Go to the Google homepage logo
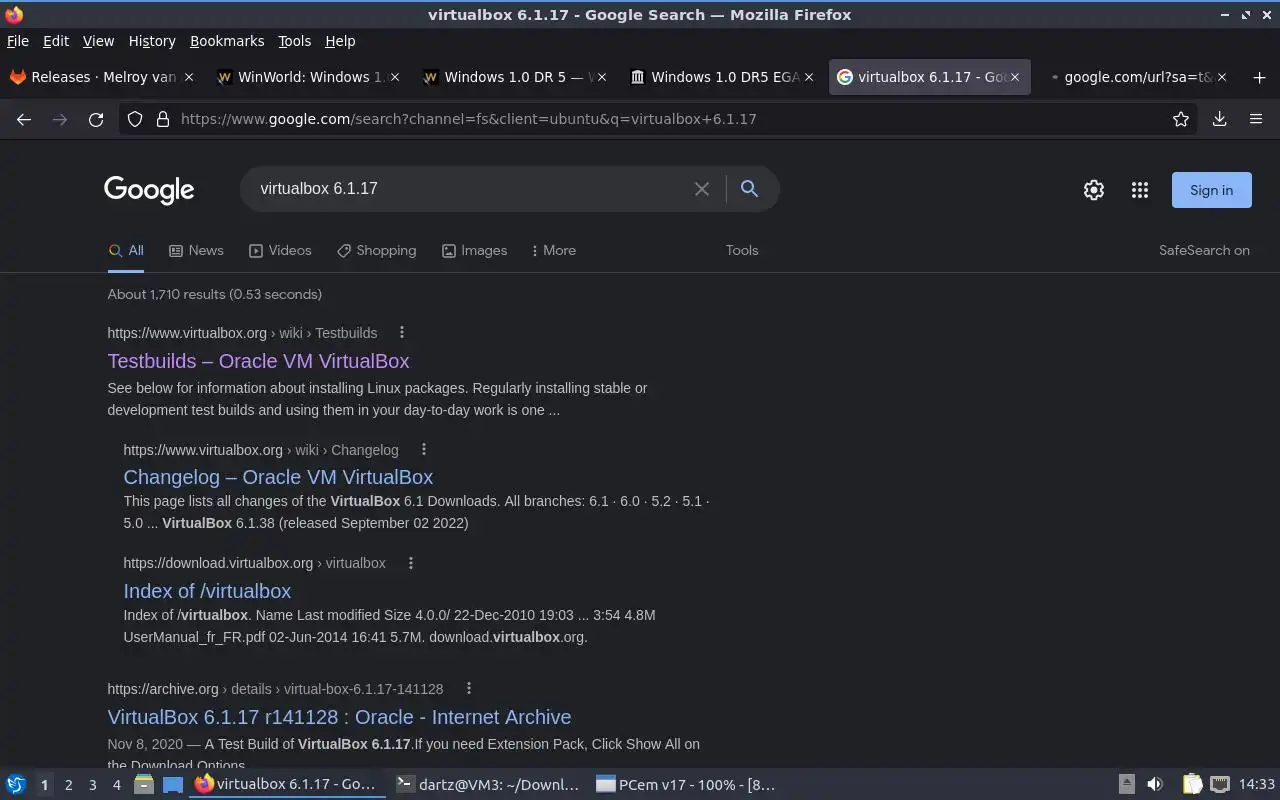1280x800 pixels. click(149, 190)
